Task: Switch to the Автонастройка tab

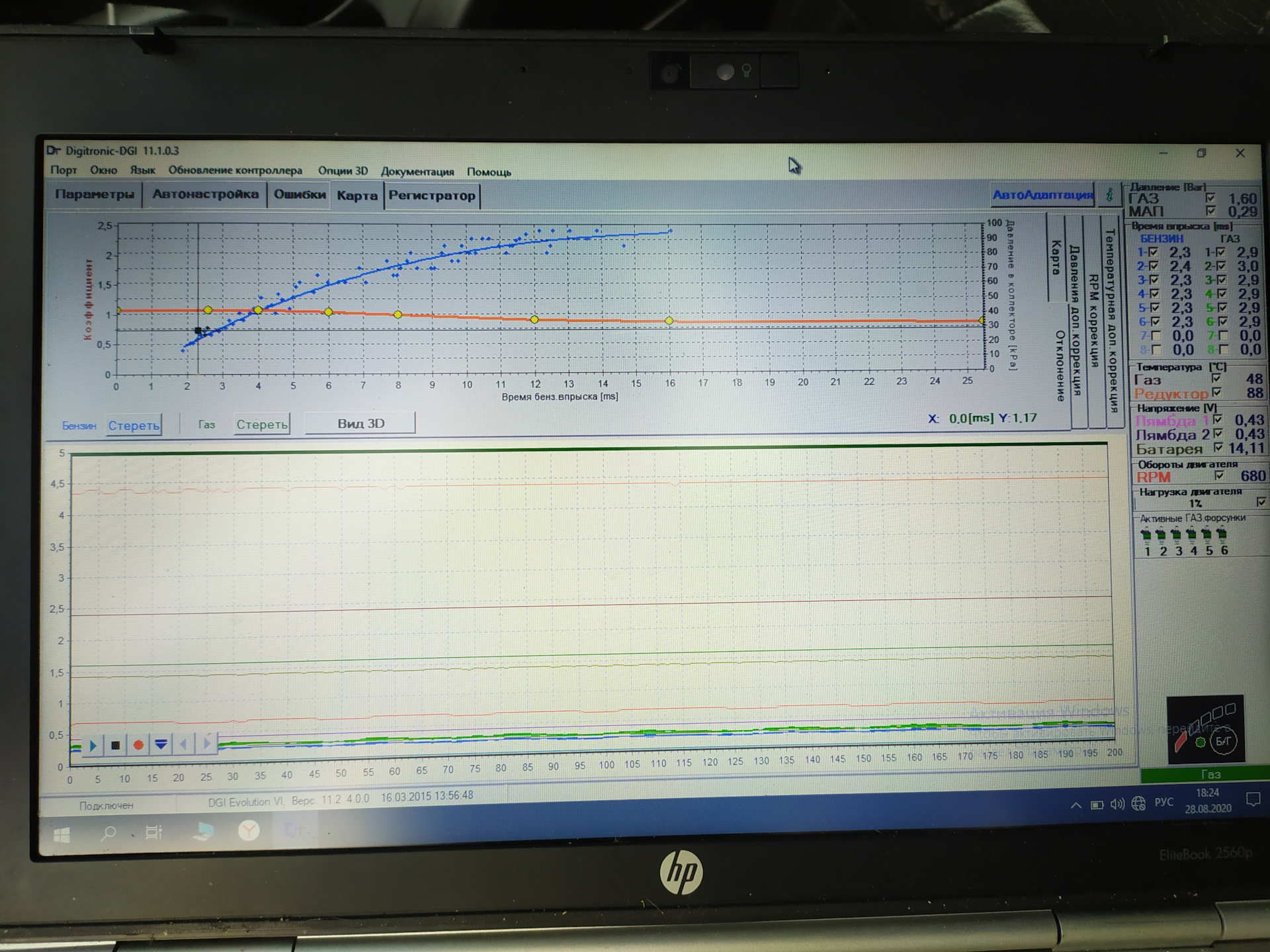Action: tap(205, 194)
